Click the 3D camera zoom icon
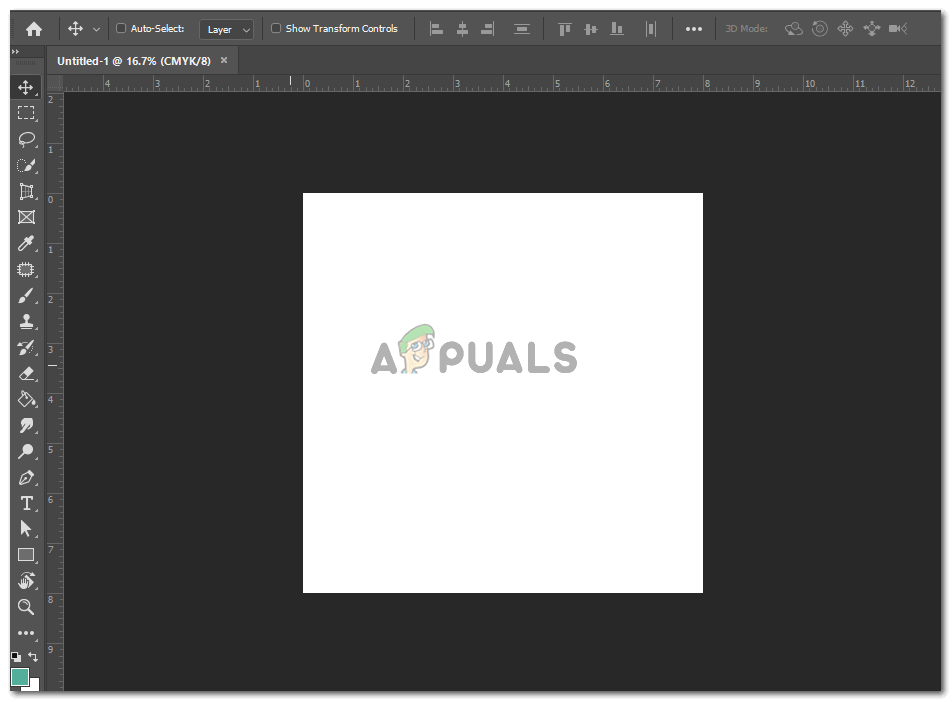This screenshot has height=702, width=952. 898,29
